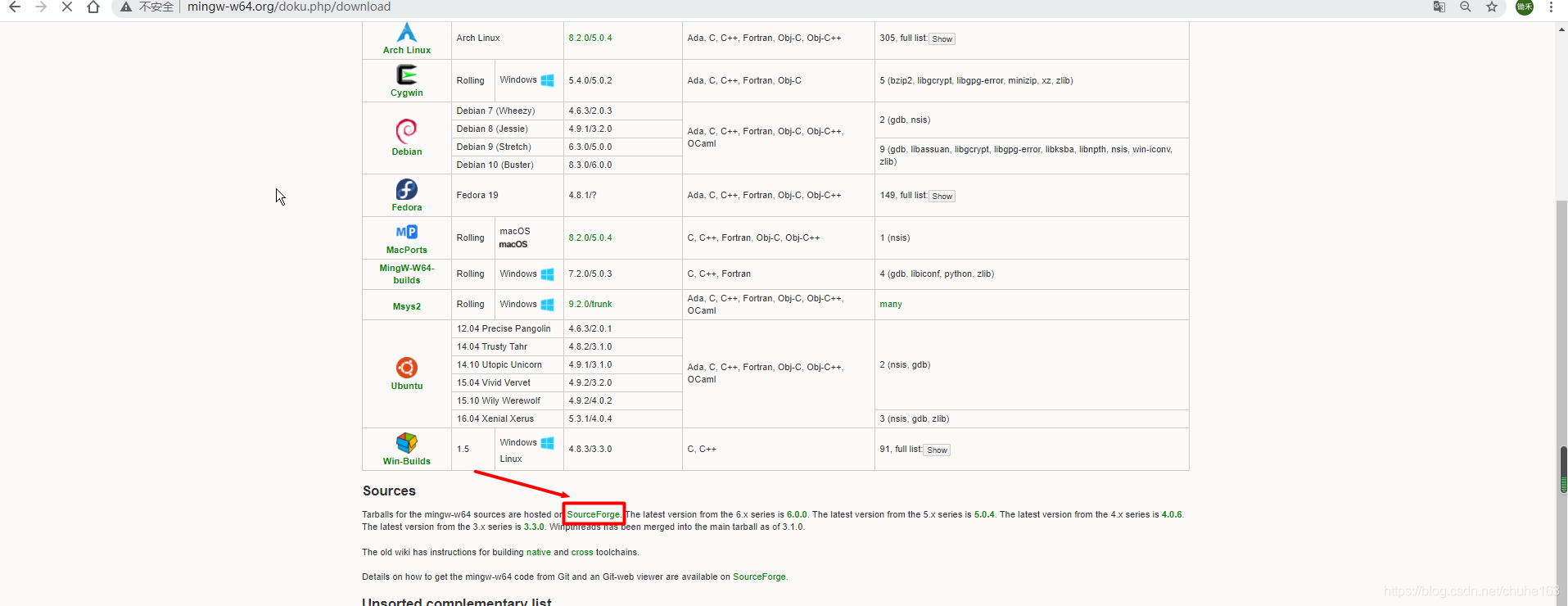The width and height of the screenshot is (1568, 606).
Task: Select the 'Fedora 19' table cell
Action: 508,195
